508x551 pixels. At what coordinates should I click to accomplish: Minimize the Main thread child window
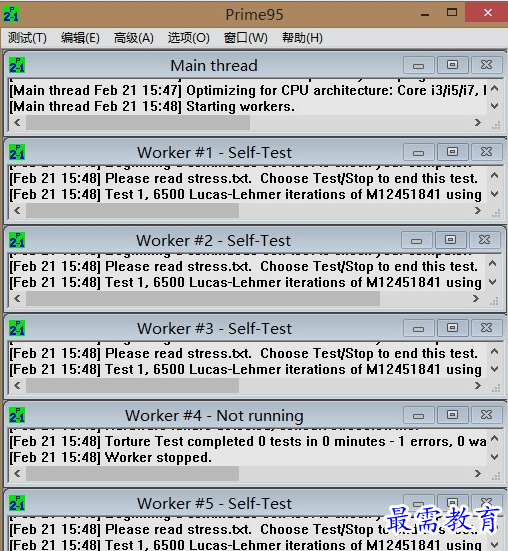418,65
